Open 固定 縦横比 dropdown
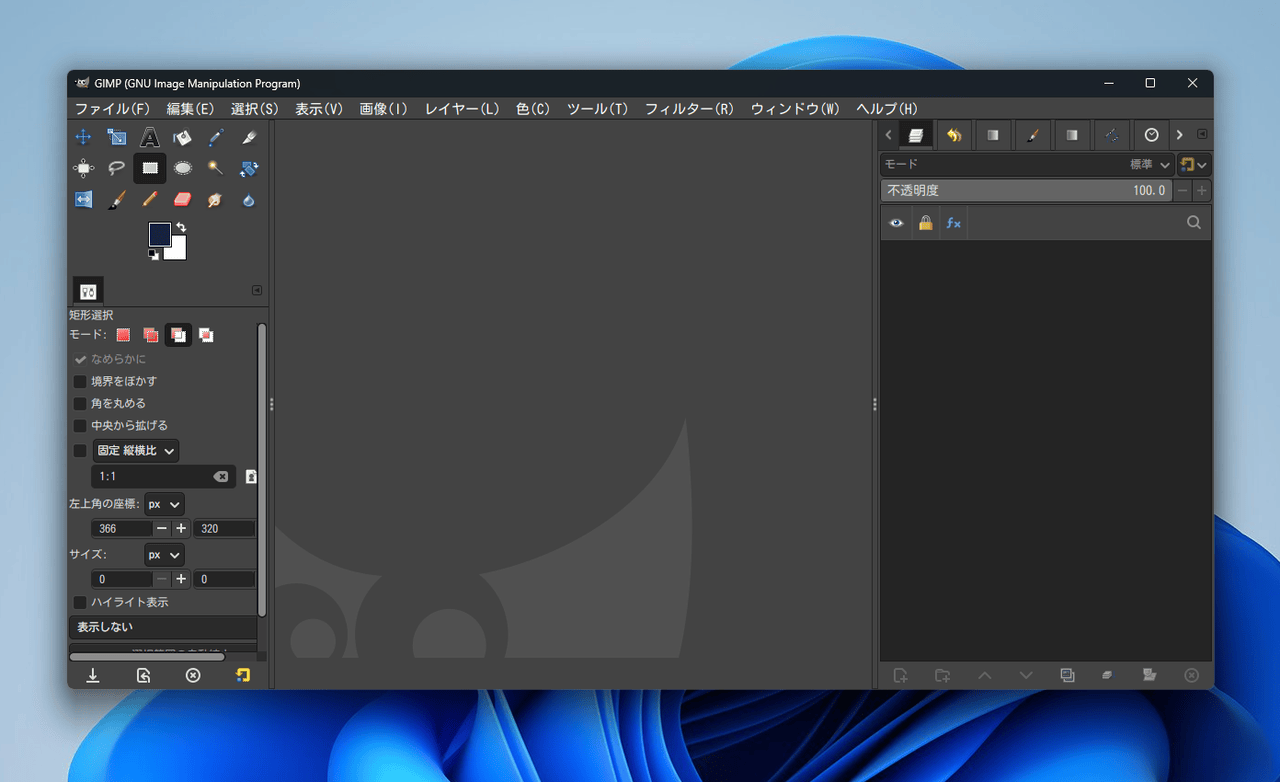 [x=136, y=451]
